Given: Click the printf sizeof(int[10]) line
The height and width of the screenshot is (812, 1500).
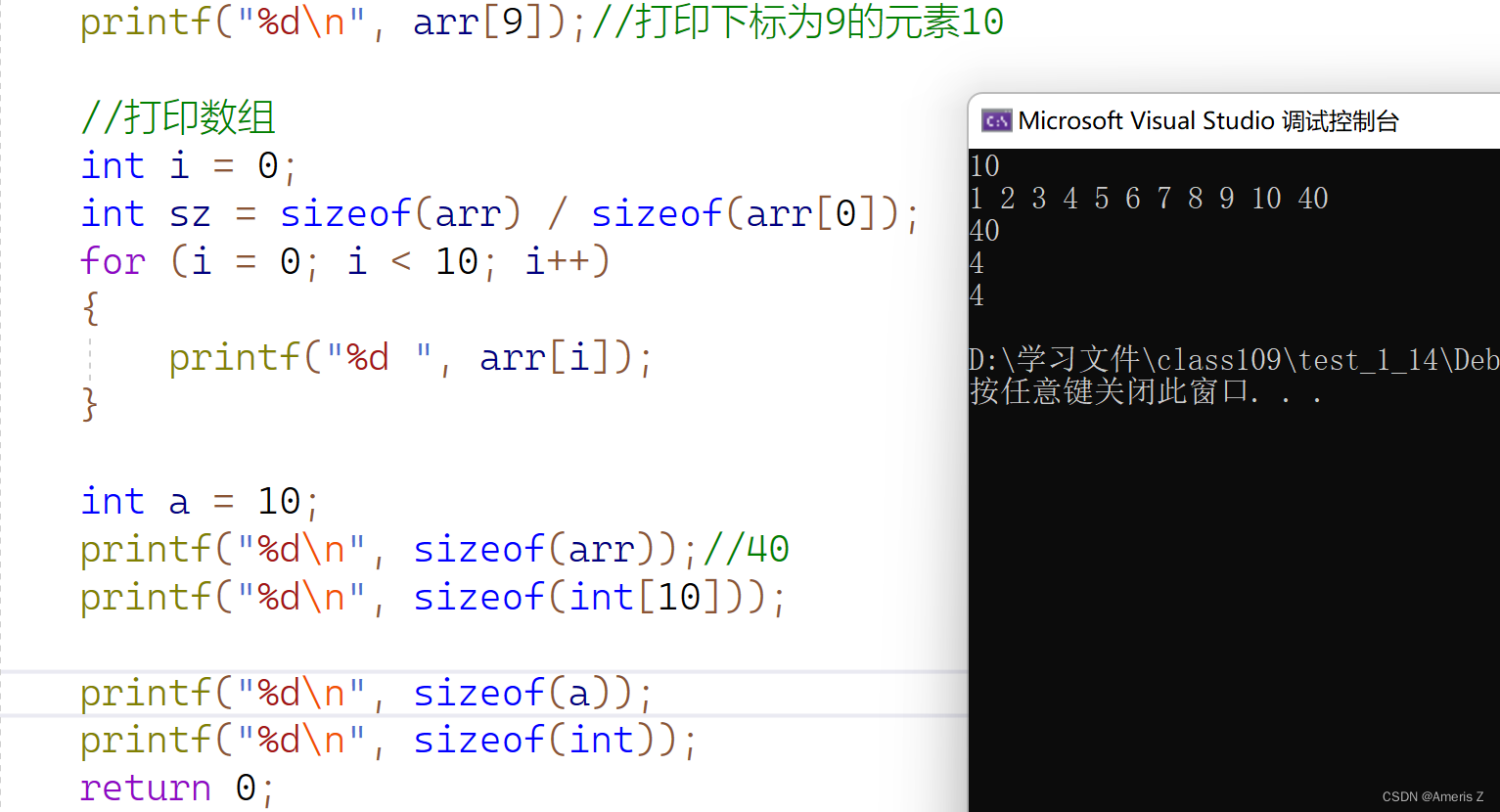Looking at the screenshot, I should 433,597.
